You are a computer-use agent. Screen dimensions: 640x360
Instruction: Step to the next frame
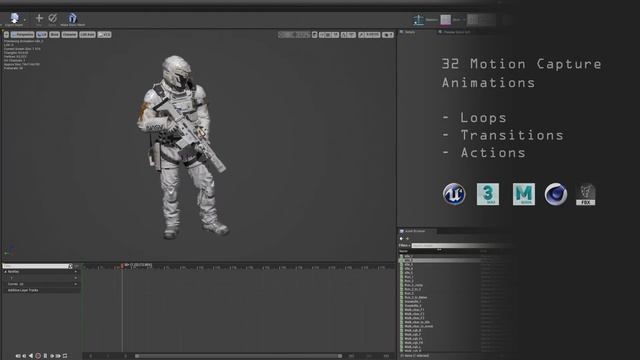coord(52,356)
